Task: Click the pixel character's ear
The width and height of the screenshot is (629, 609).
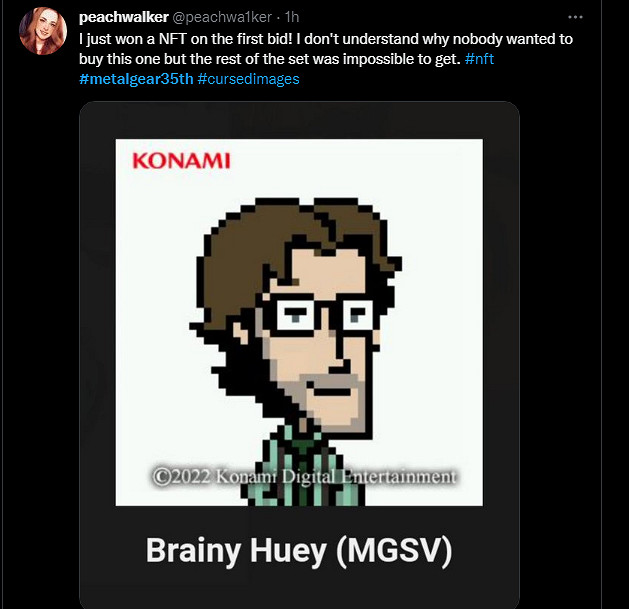Action: pyautogui.click(x=243, y=333)
